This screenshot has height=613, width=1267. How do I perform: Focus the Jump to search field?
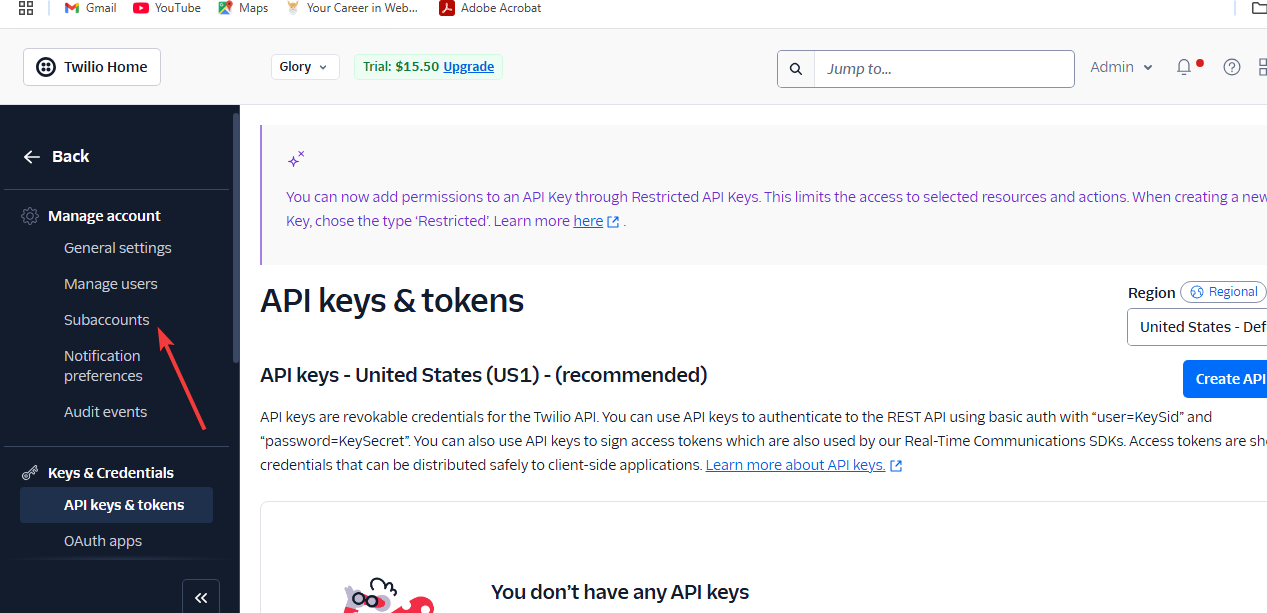click(944, 69)
